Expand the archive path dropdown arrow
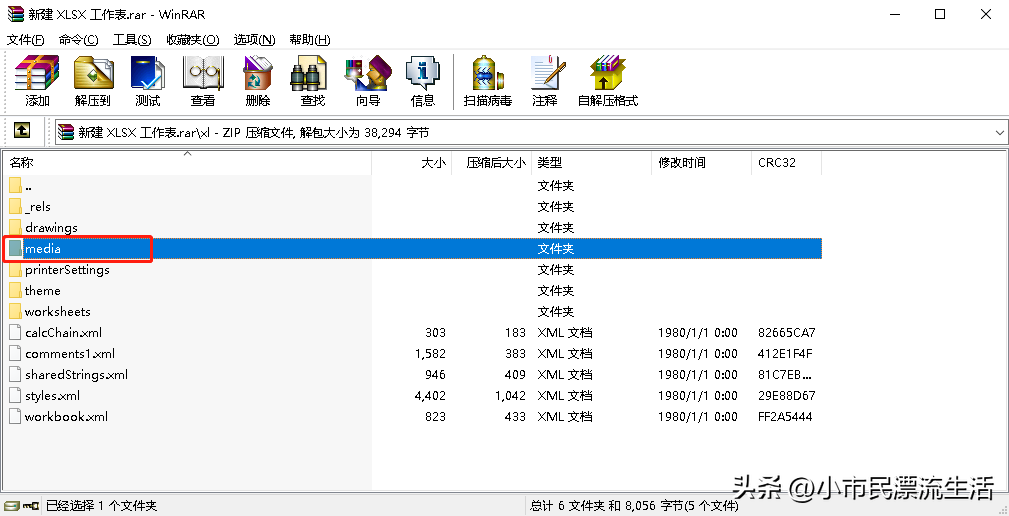 999,133
